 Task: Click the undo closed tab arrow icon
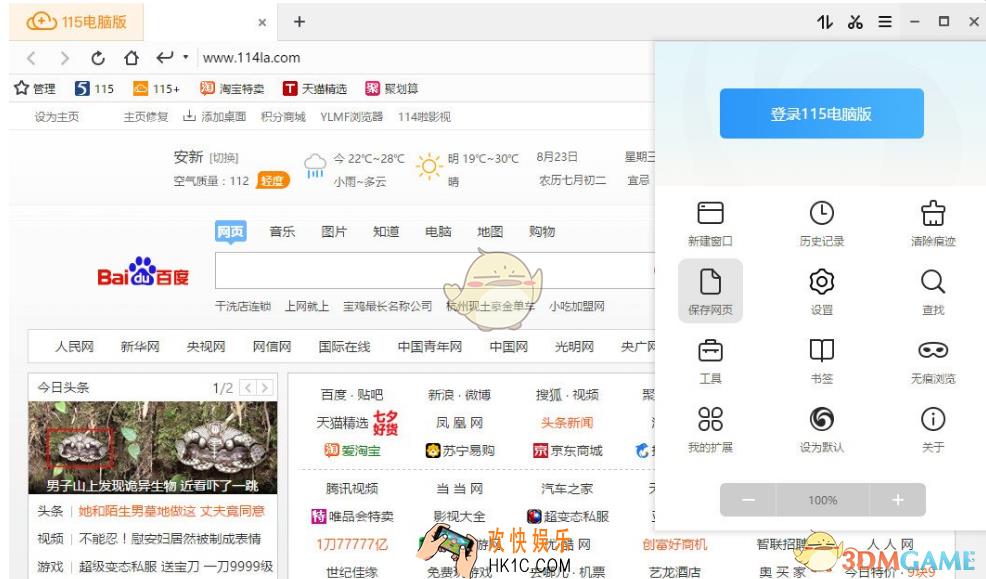(x=164, y=58)
